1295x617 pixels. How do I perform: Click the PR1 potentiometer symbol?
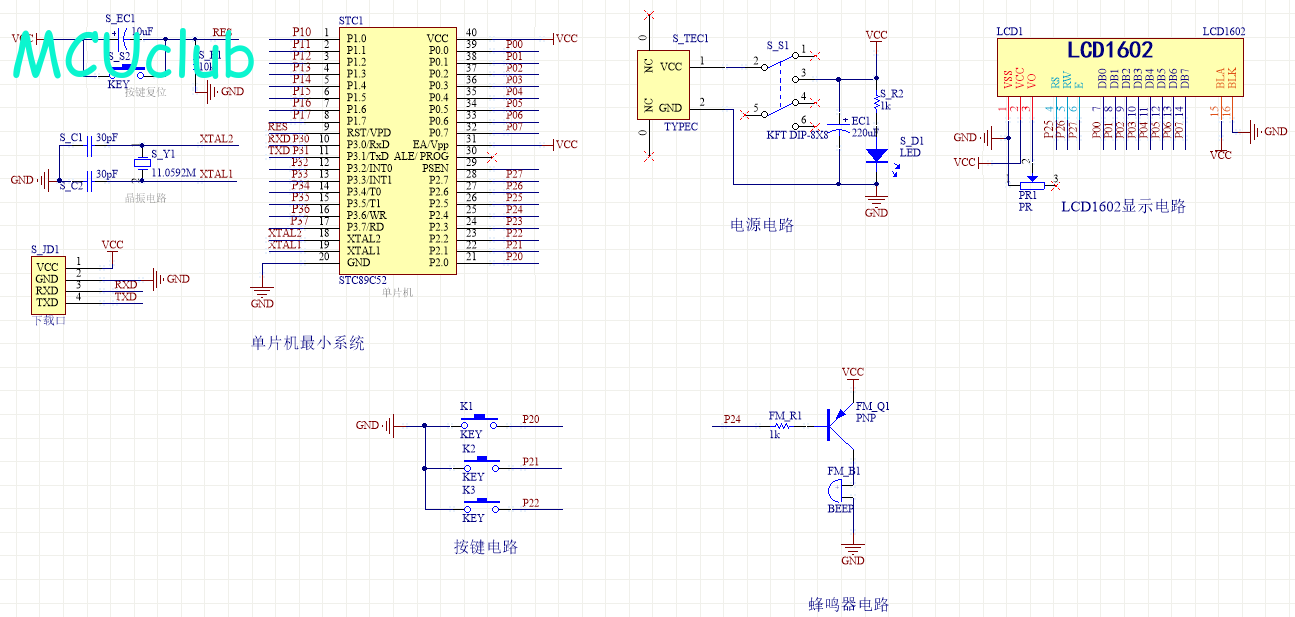[1028, 184]
